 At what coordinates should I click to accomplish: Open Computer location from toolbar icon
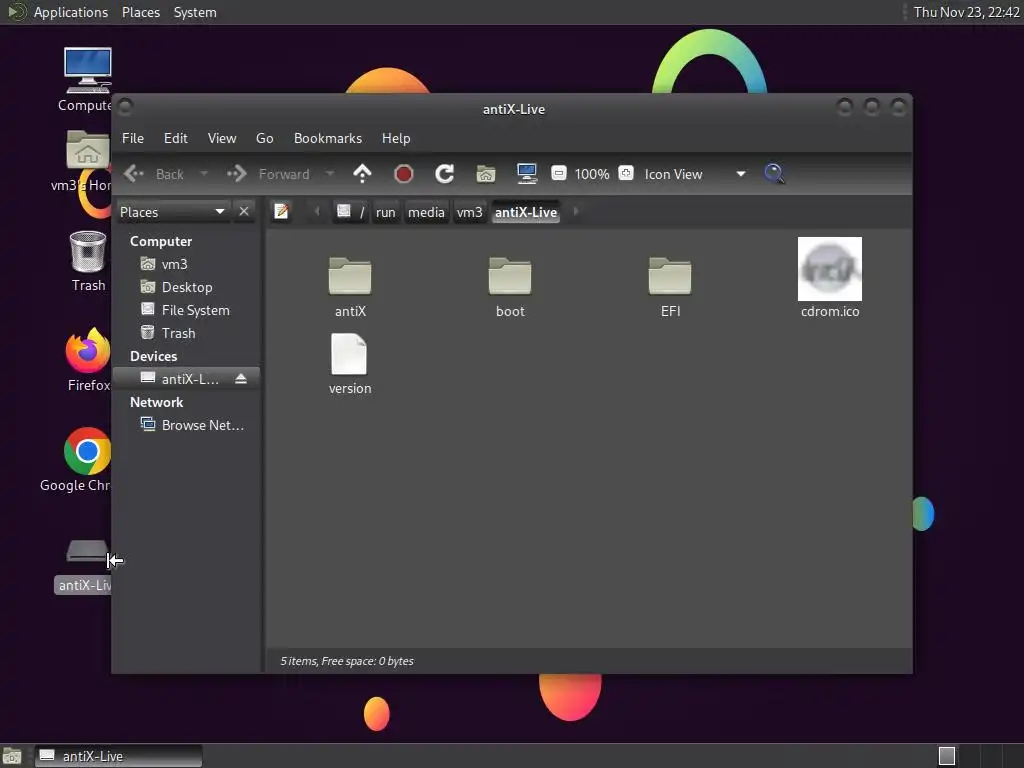pos(526,174)
